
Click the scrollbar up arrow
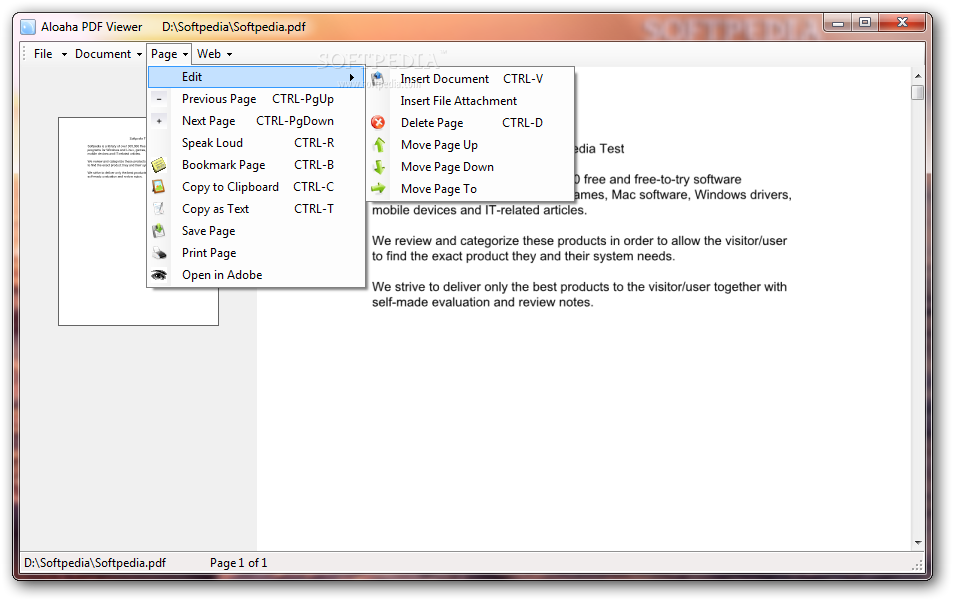point(918,76)
